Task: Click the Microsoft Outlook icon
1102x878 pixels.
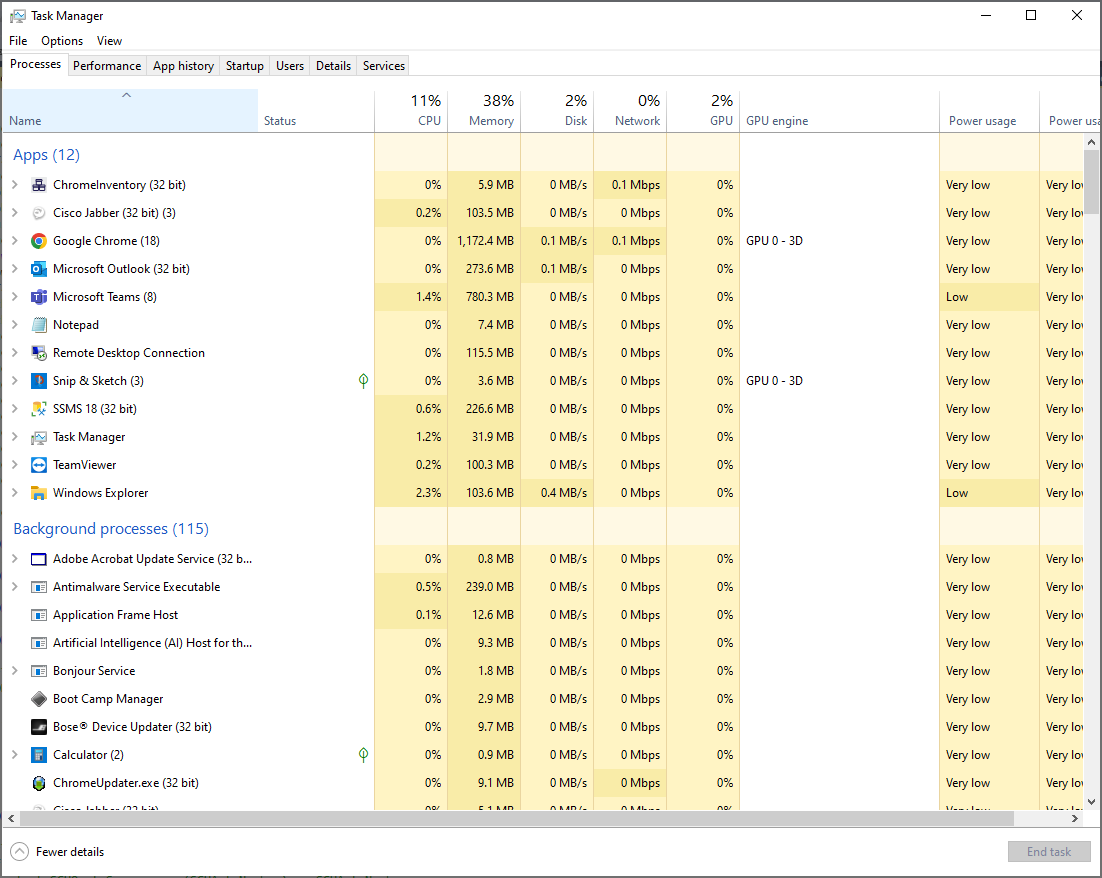Action: (x=39, y=269)
